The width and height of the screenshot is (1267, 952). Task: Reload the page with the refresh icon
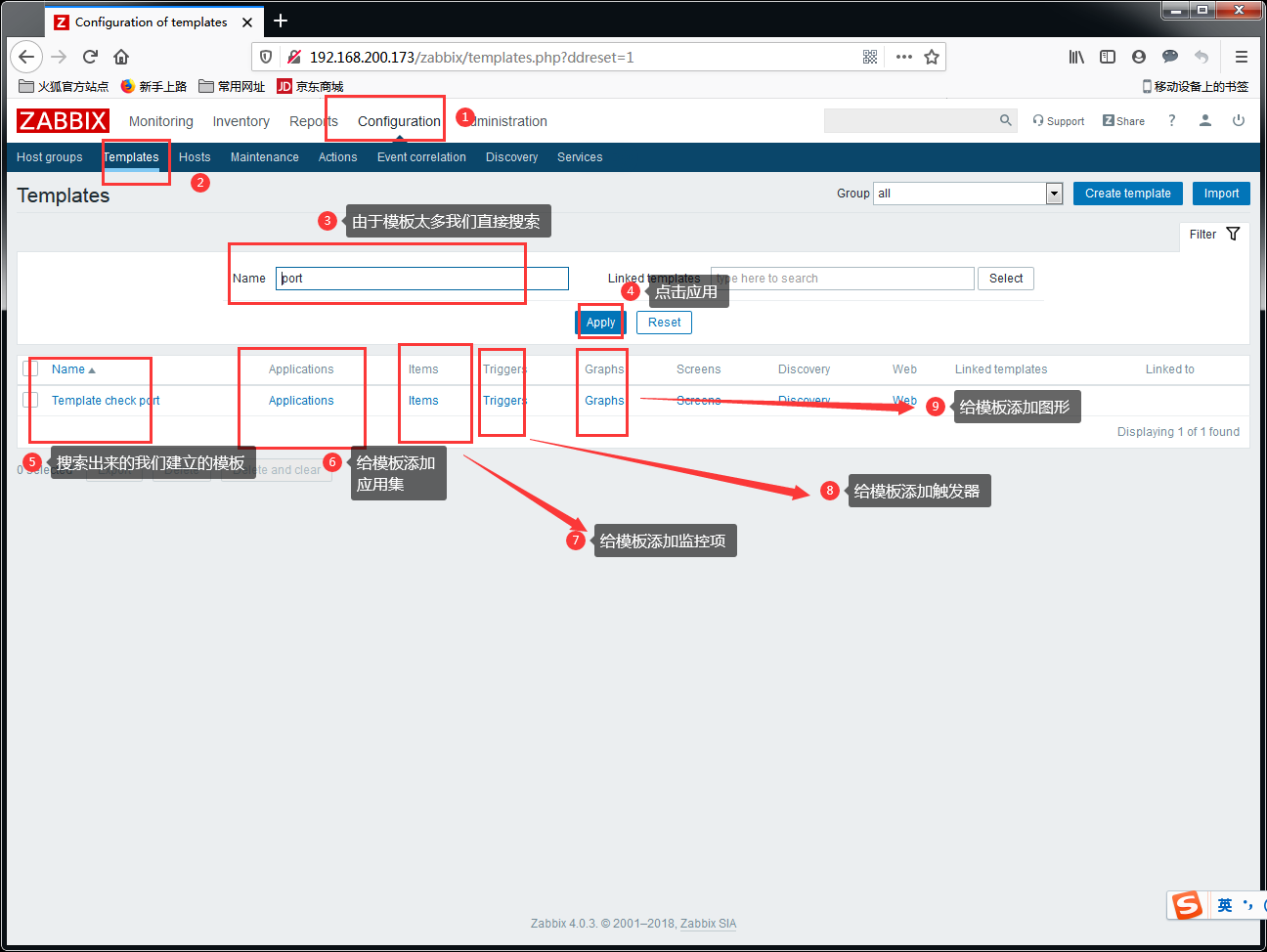pos(90,57)
